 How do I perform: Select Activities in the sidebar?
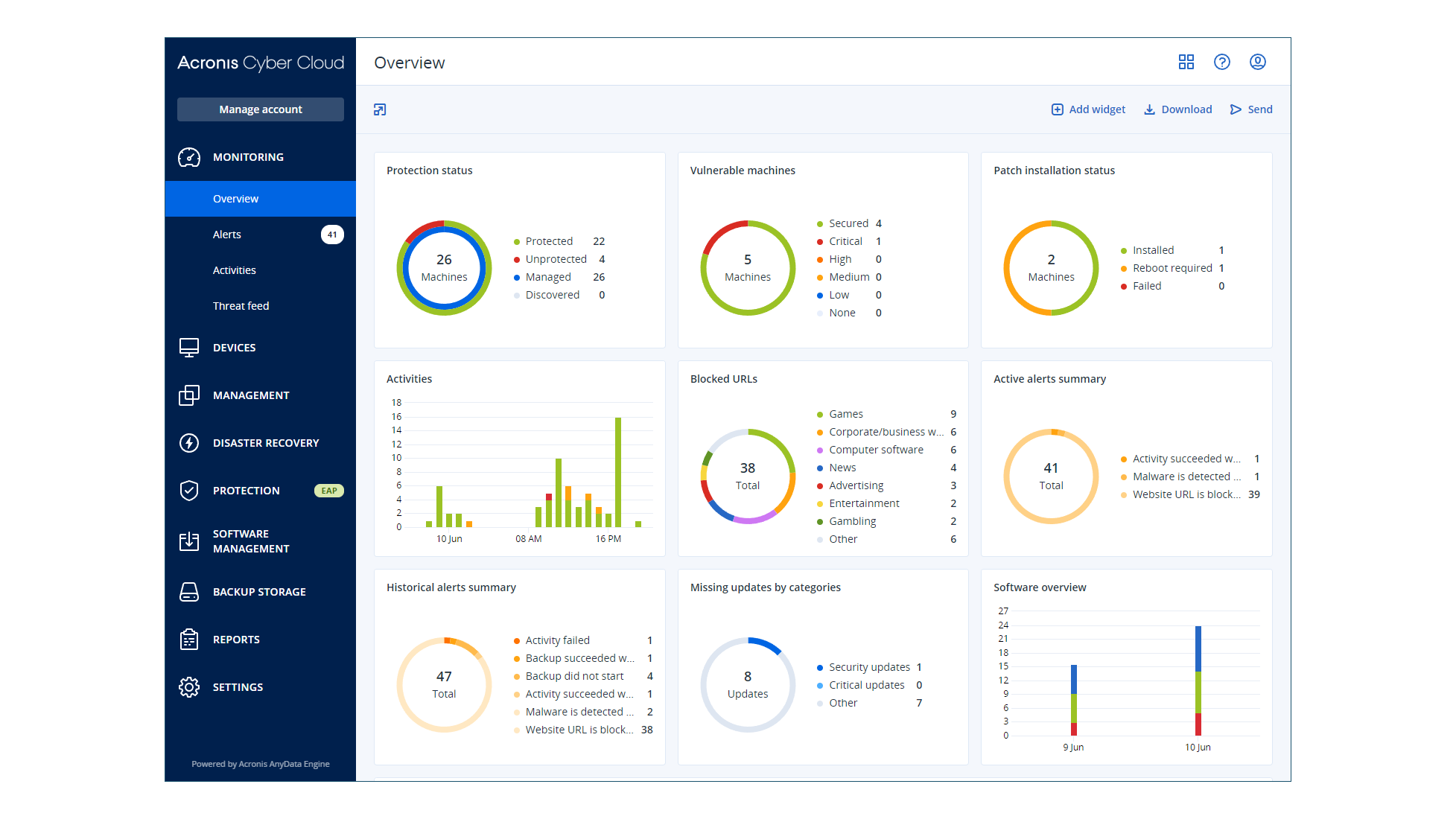coord(234,270)
